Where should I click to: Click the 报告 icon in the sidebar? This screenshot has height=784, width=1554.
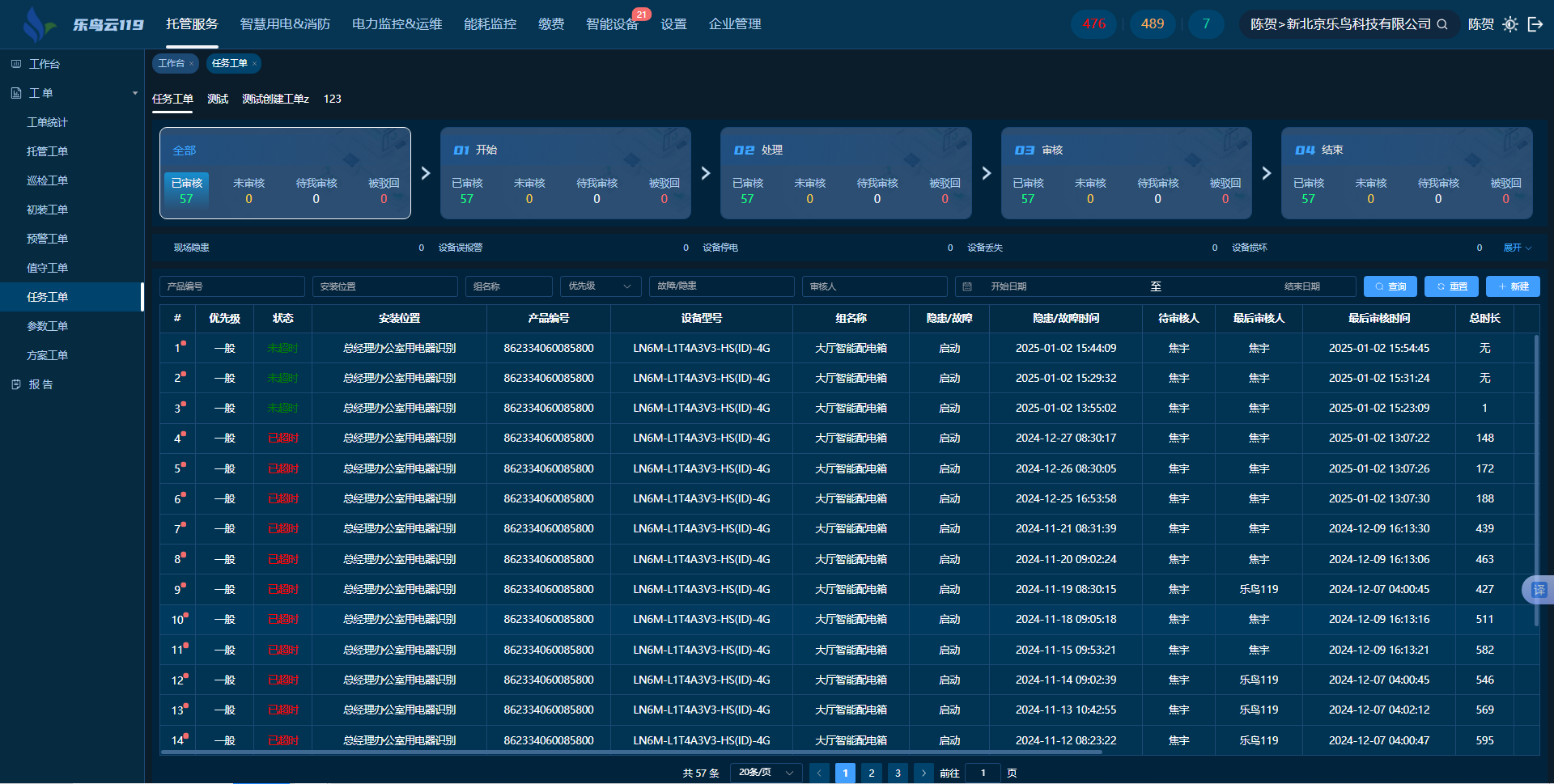click(16, 384)
